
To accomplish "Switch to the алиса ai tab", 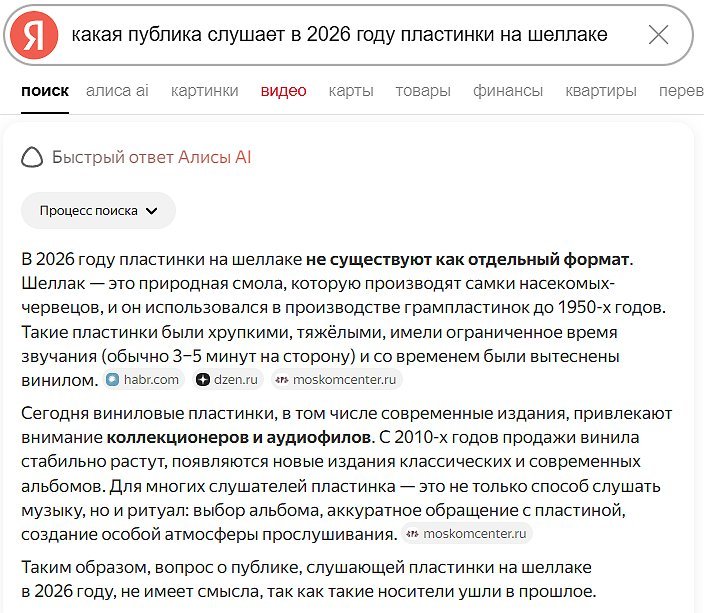I will click(x=117, y=91).
